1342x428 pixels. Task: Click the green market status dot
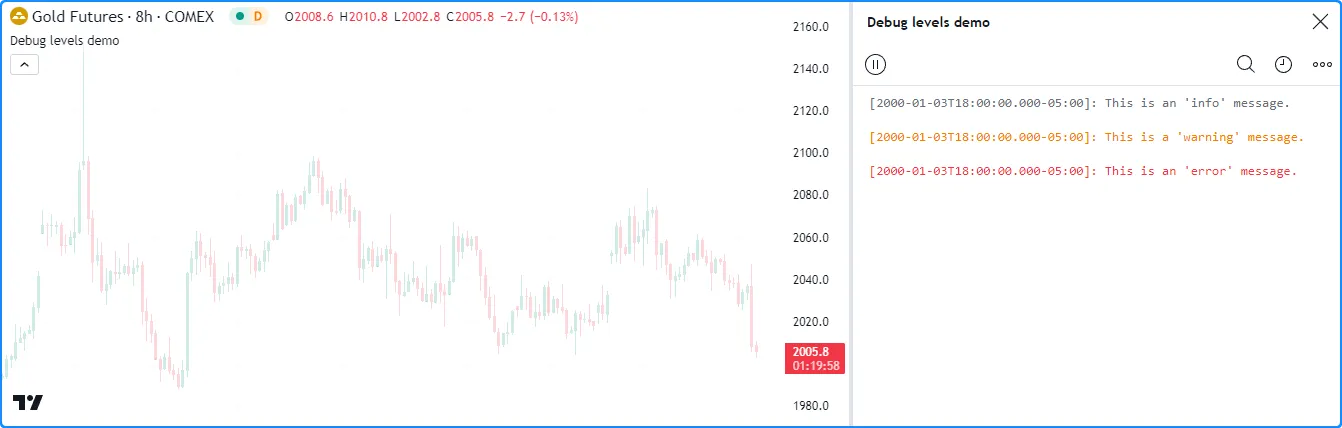coord(240,17)
